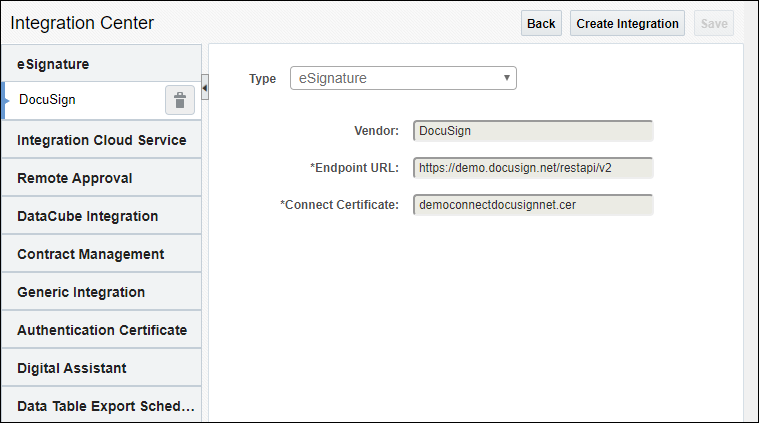Click the Type label text
Viewport: 759px width, 423px height.
click(262, 78)
